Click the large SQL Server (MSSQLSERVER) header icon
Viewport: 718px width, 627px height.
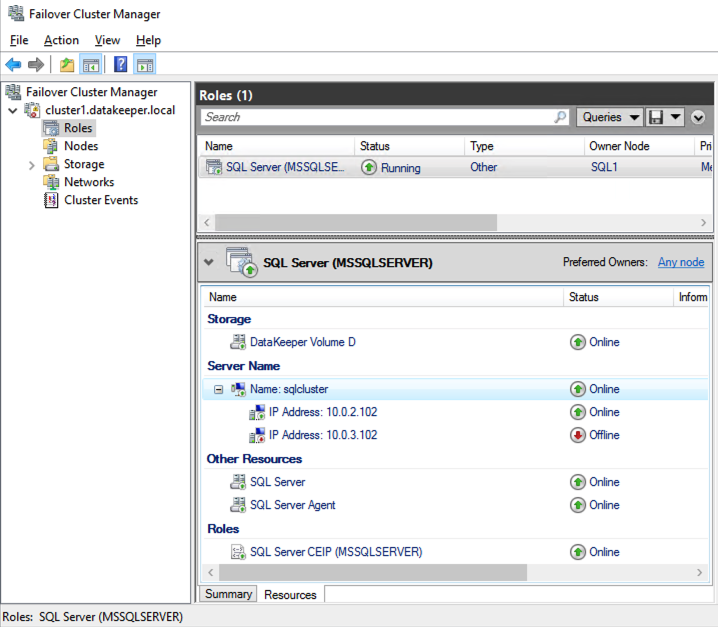point(241,262)
